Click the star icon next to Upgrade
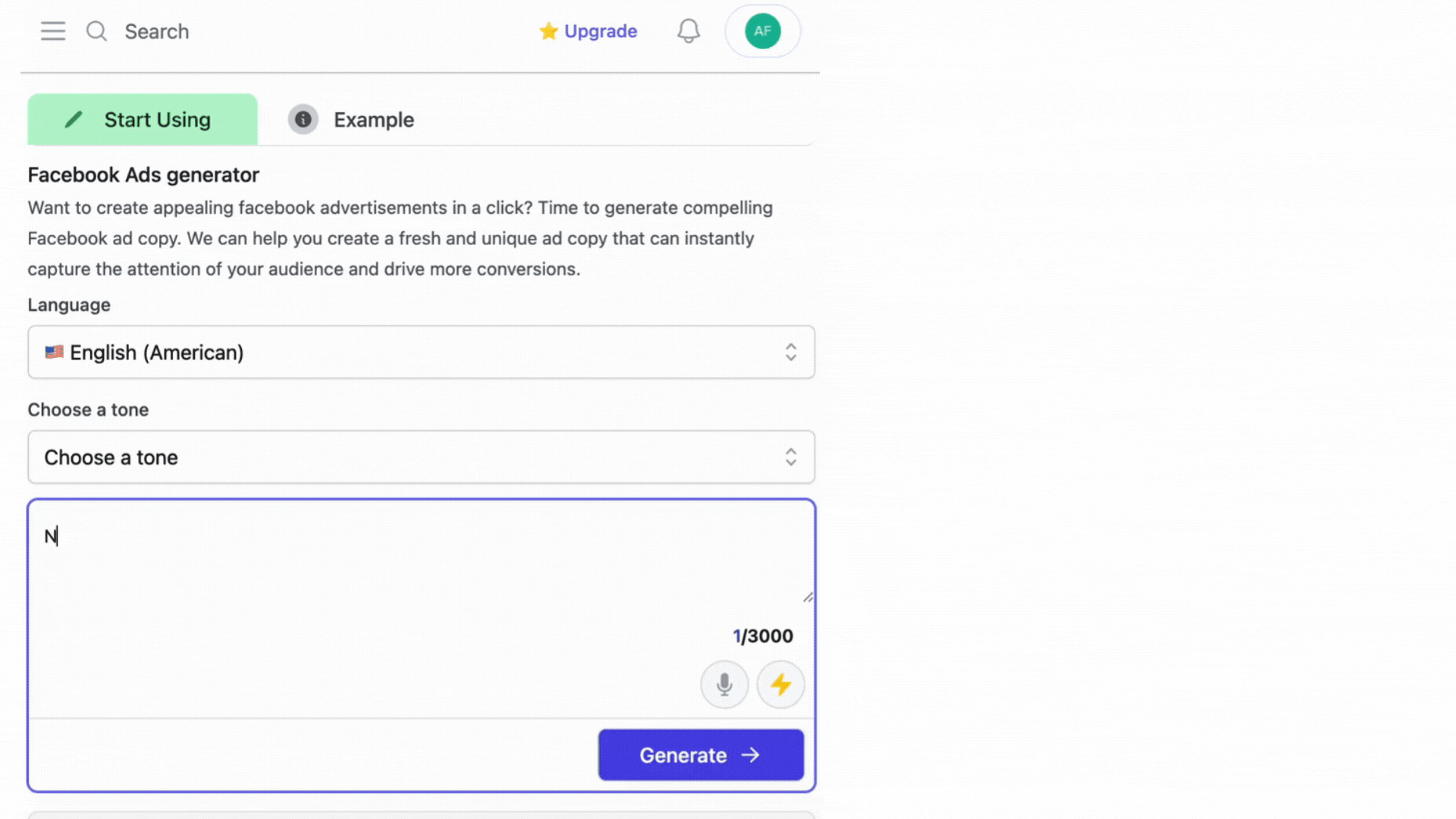This screenshot has width=1456, height=819. point(548,31)
